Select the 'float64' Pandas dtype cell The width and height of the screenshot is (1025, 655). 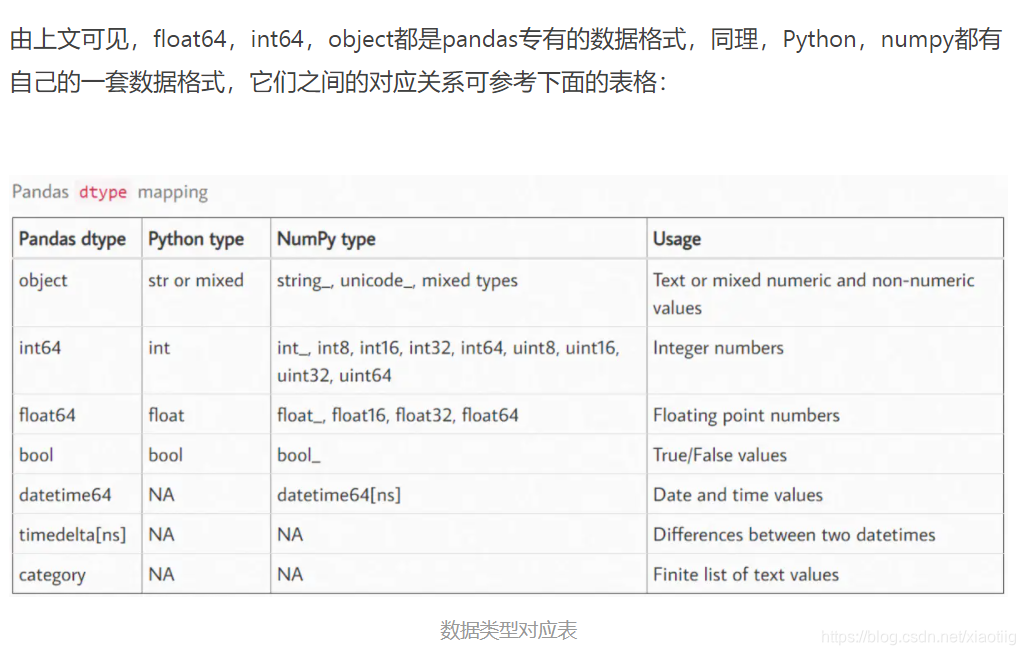77,414
